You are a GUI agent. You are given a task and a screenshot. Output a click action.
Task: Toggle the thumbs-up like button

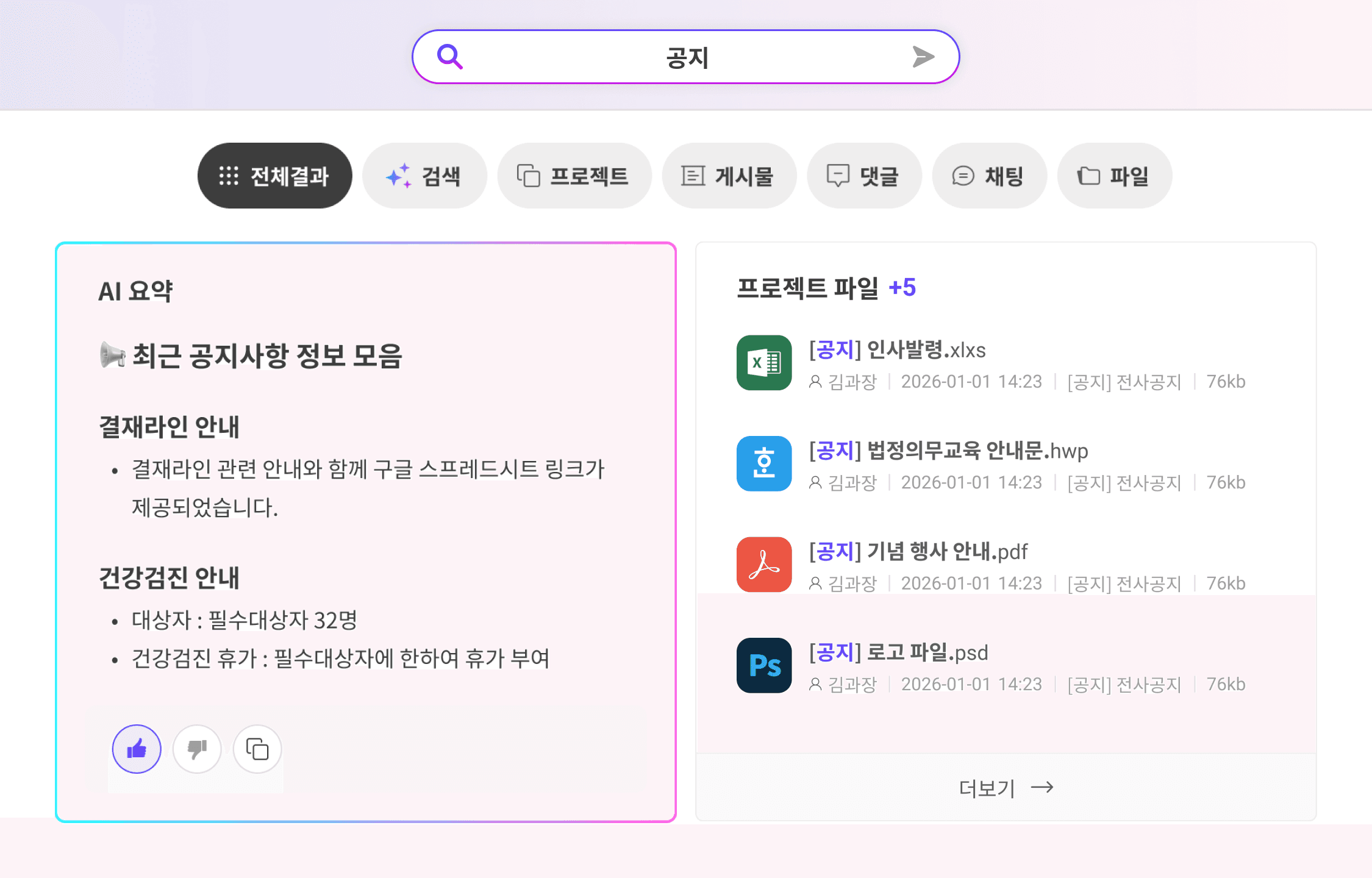tap(137, 749)
